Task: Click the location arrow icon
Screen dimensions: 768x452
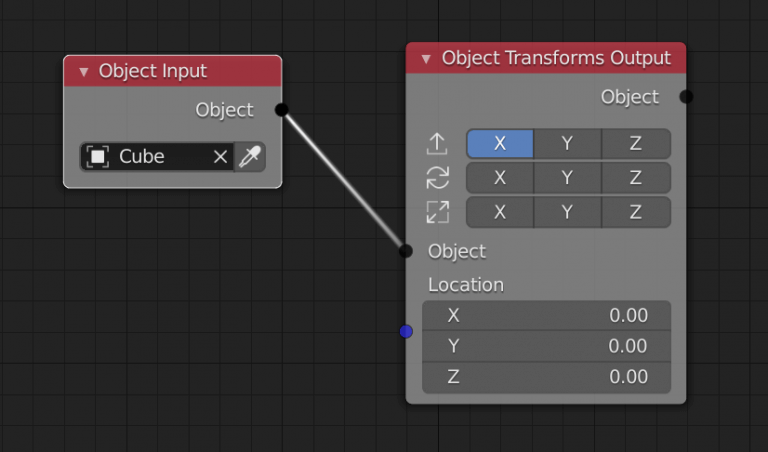Action: pos(437,144)
